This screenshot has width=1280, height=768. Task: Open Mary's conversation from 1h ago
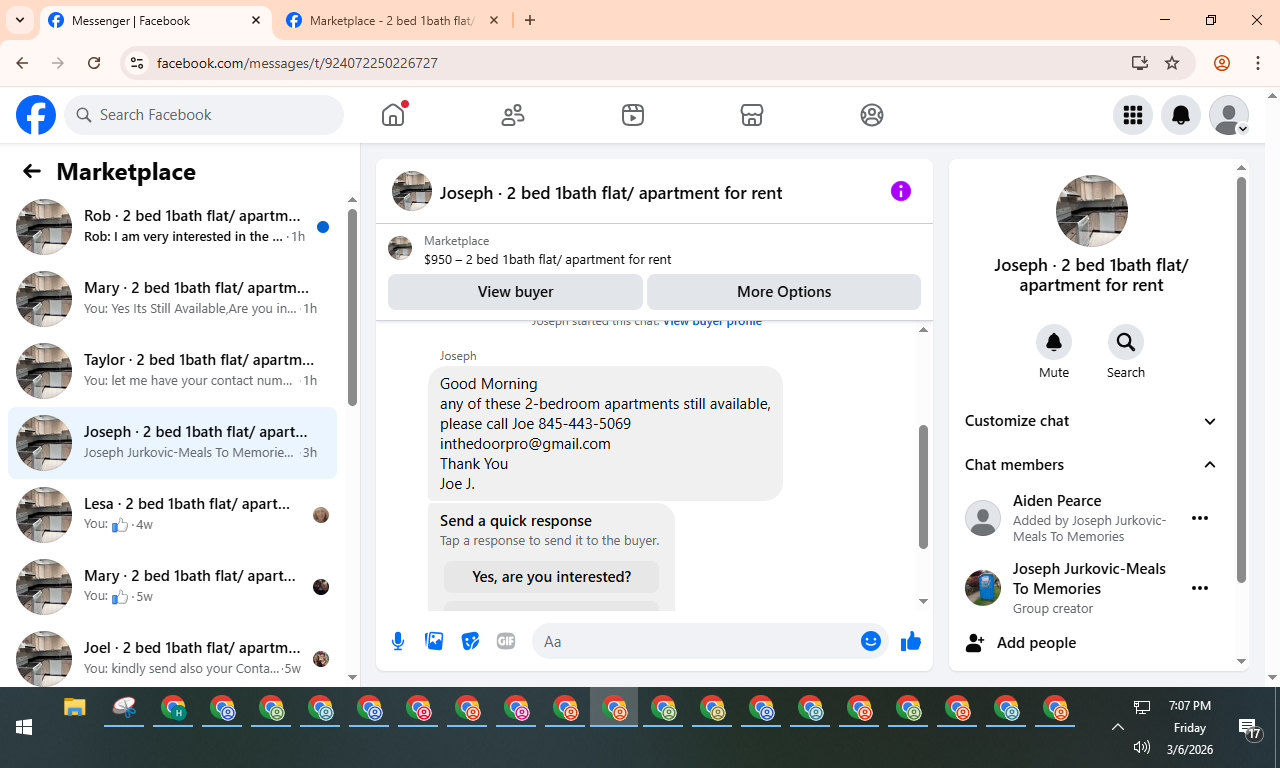[x=172, y=299]
